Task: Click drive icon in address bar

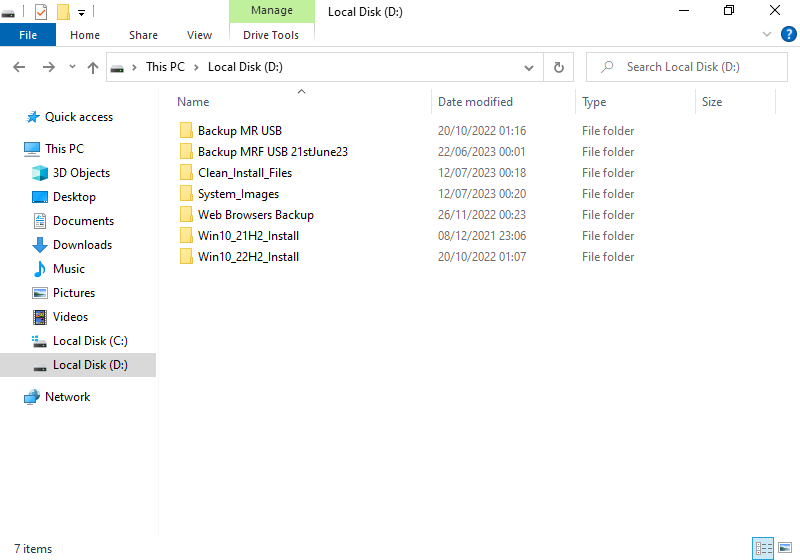Action: click(x=117, y=68)
